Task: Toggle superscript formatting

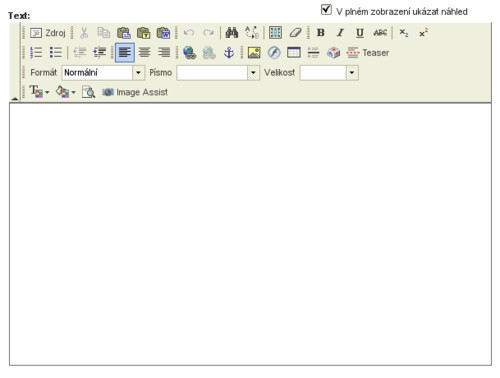Action: tap(423, 33)
